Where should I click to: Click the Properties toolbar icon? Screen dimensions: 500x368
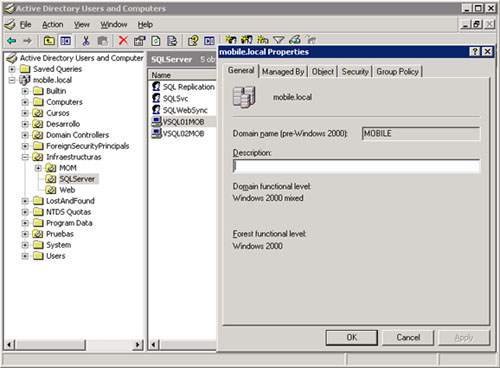pyautogui.click(x=140, y=41)
